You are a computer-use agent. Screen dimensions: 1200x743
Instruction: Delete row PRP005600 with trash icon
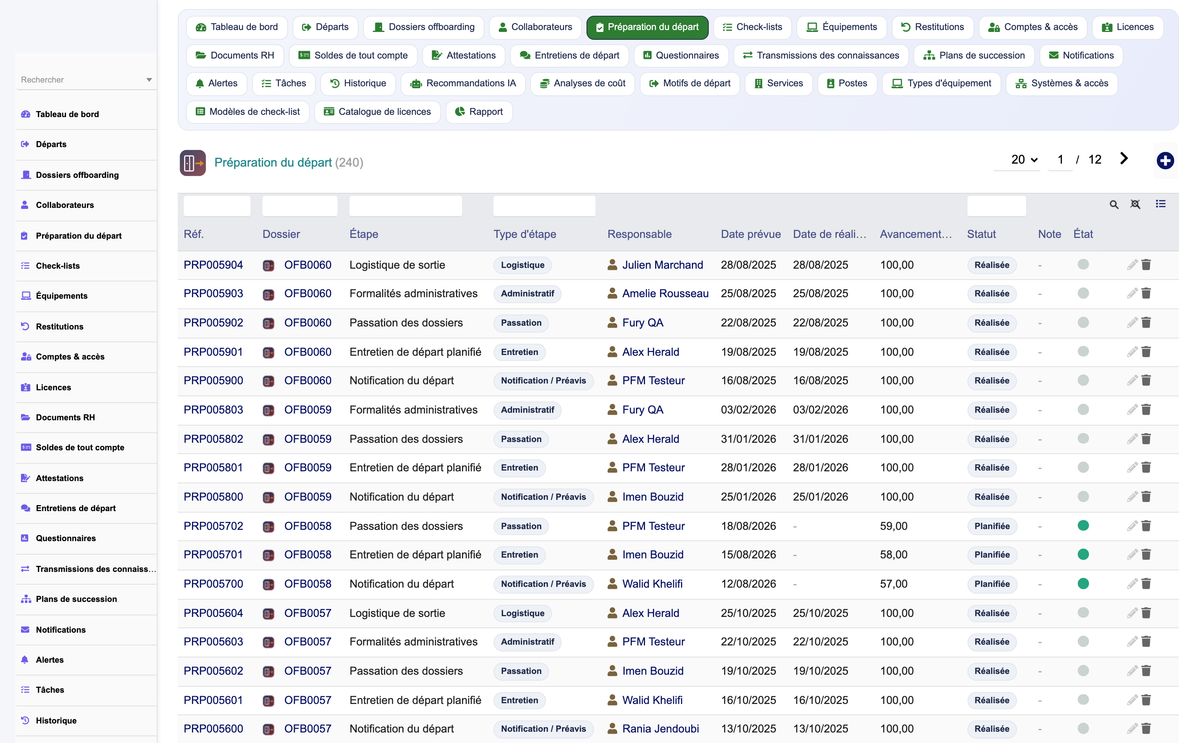coord(1146,729)
